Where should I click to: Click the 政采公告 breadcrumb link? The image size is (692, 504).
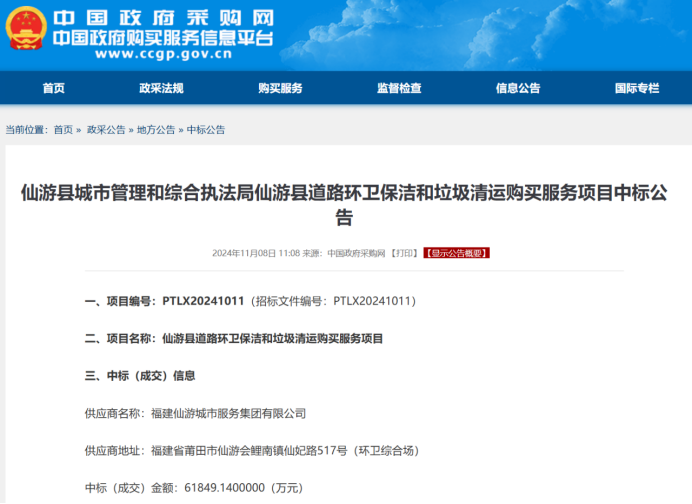pos(106,130)
